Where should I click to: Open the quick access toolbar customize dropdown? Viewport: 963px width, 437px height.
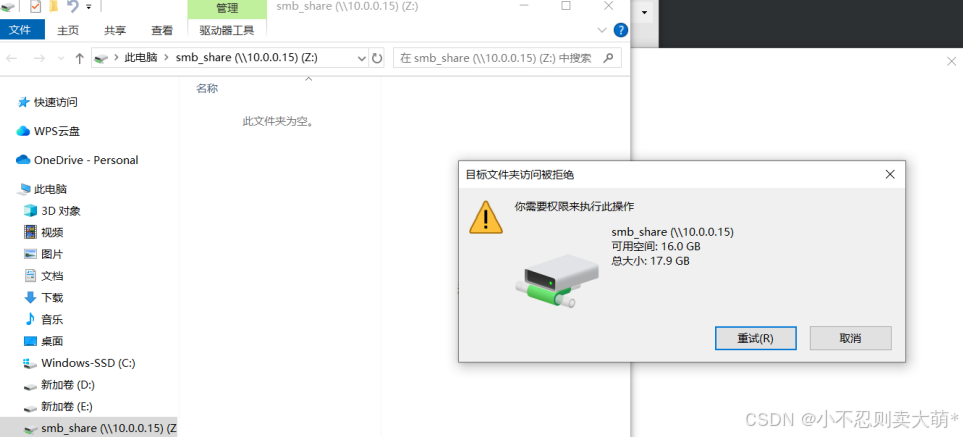click(88, 6)
